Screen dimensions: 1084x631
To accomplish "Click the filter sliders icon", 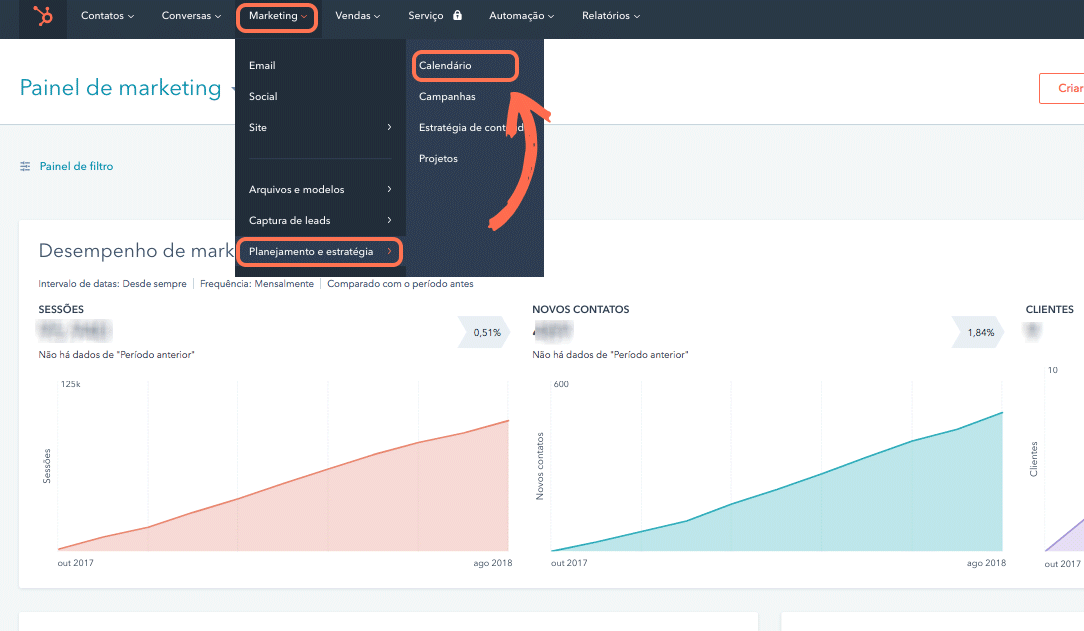I will click(26, 166).
